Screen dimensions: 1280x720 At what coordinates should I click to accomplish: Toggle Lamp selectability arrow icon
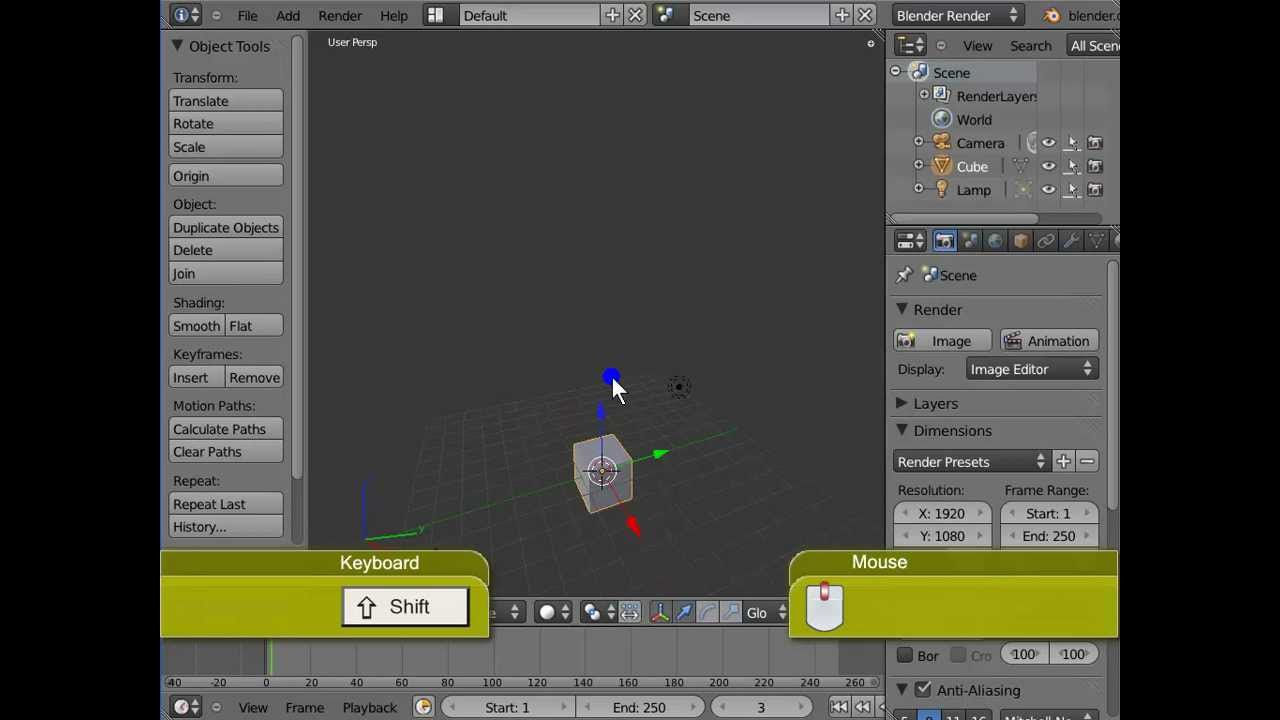(1072, 190)
